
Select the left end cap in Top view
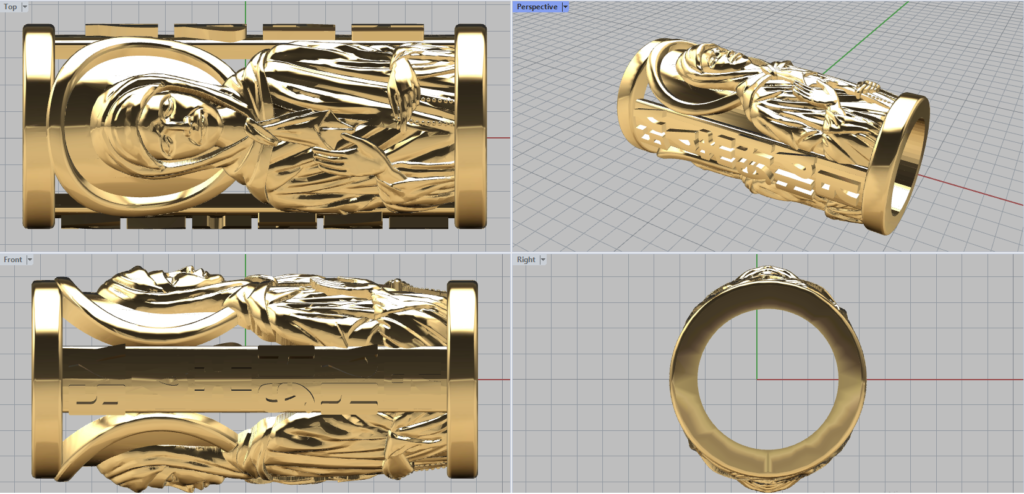(x=36, y=130)
